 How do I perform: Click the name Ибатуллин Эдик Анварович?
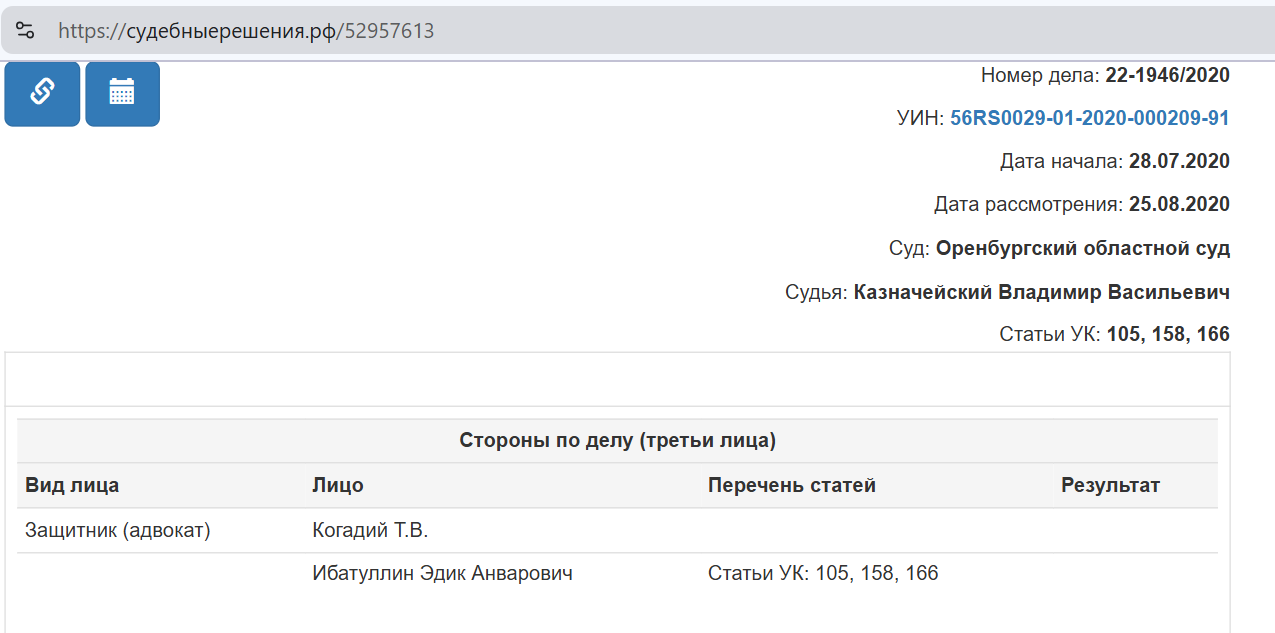[442, 574]
